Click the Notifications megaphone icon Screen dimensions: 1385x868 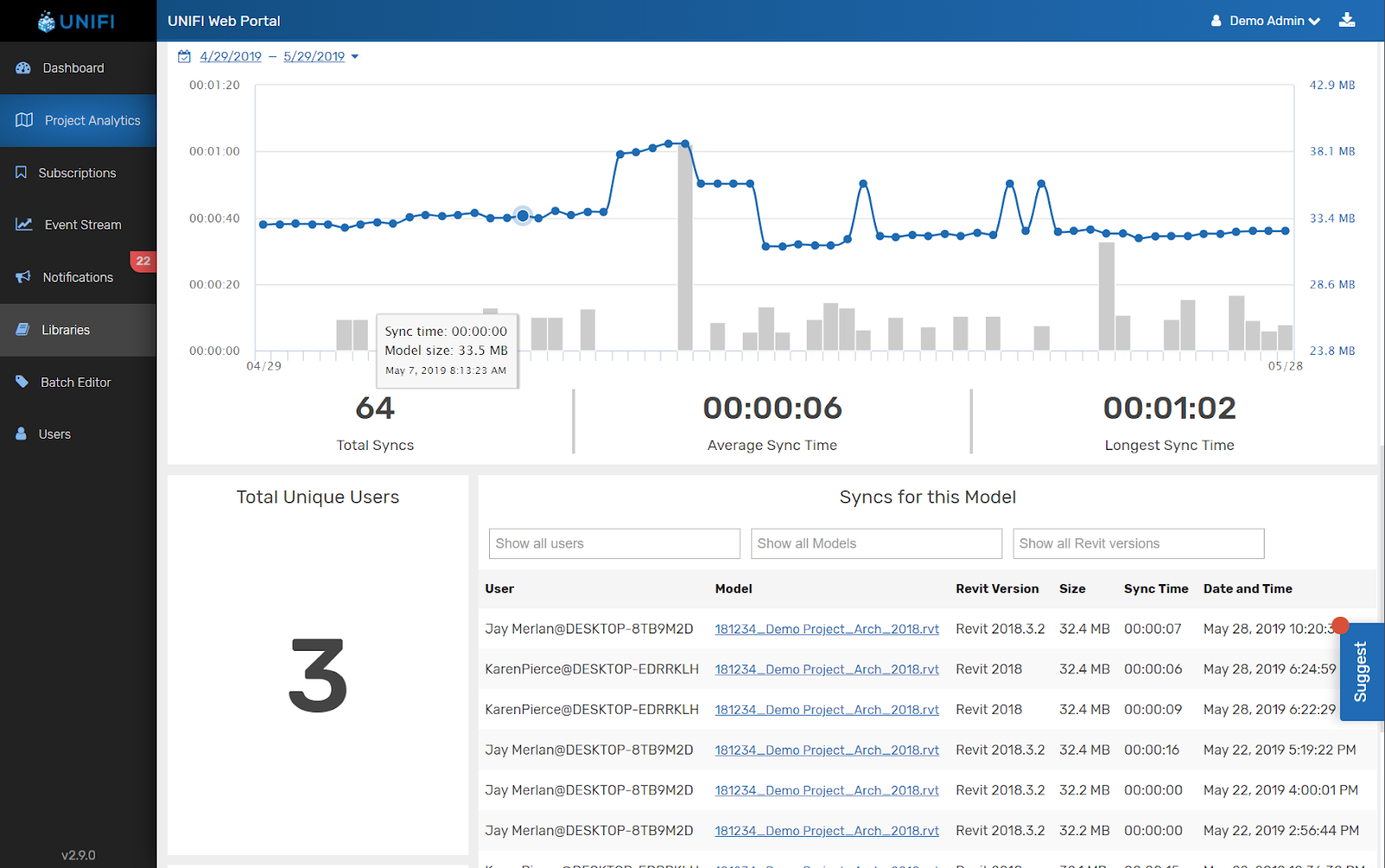click(23, 277)
